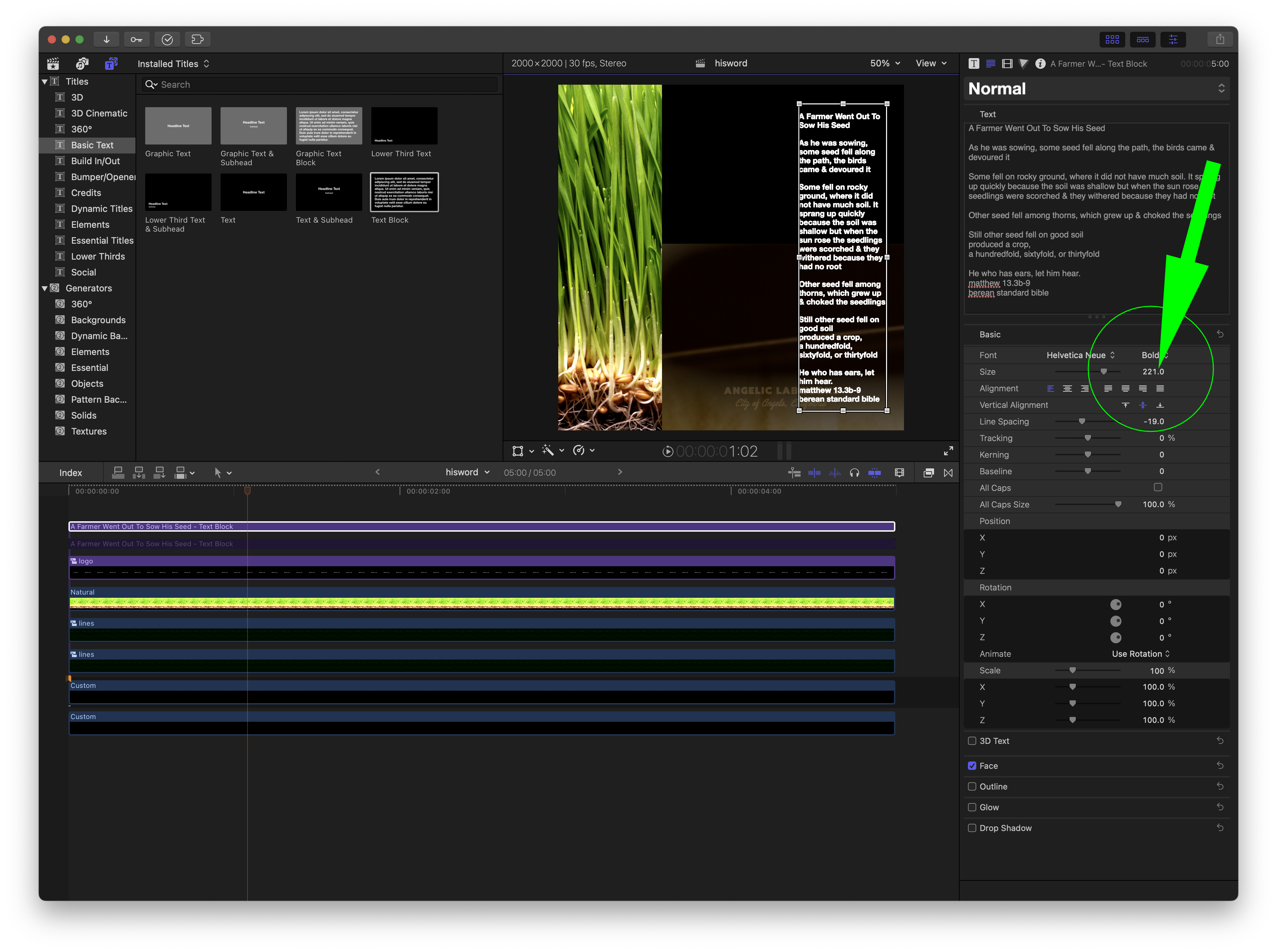Click the Import Media arrow icon
1277x952 pixels.
pos(106,39)
